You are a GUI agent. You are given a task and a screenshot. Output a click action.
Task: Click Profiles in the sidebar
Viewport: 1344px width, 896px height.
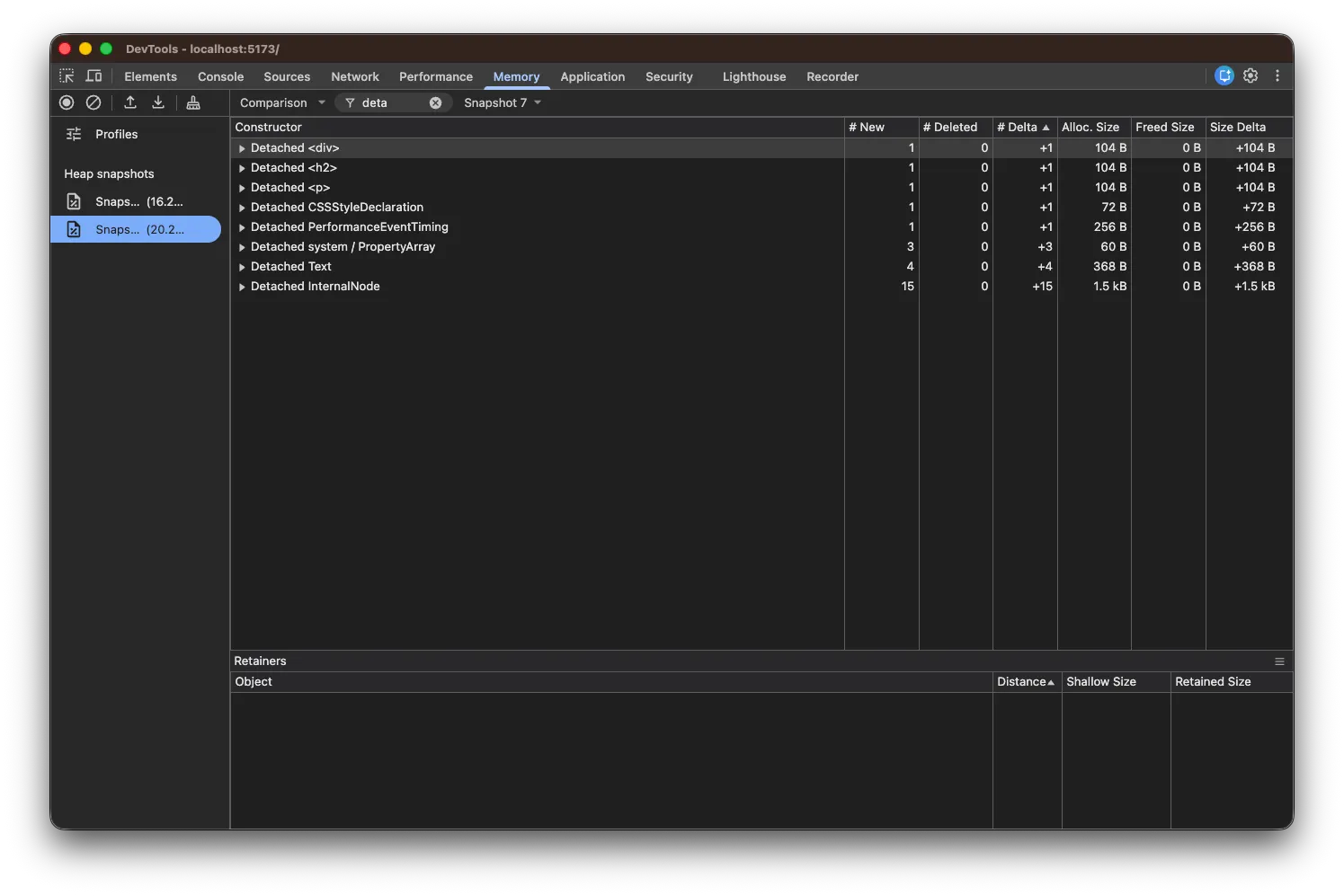point(117,134)
